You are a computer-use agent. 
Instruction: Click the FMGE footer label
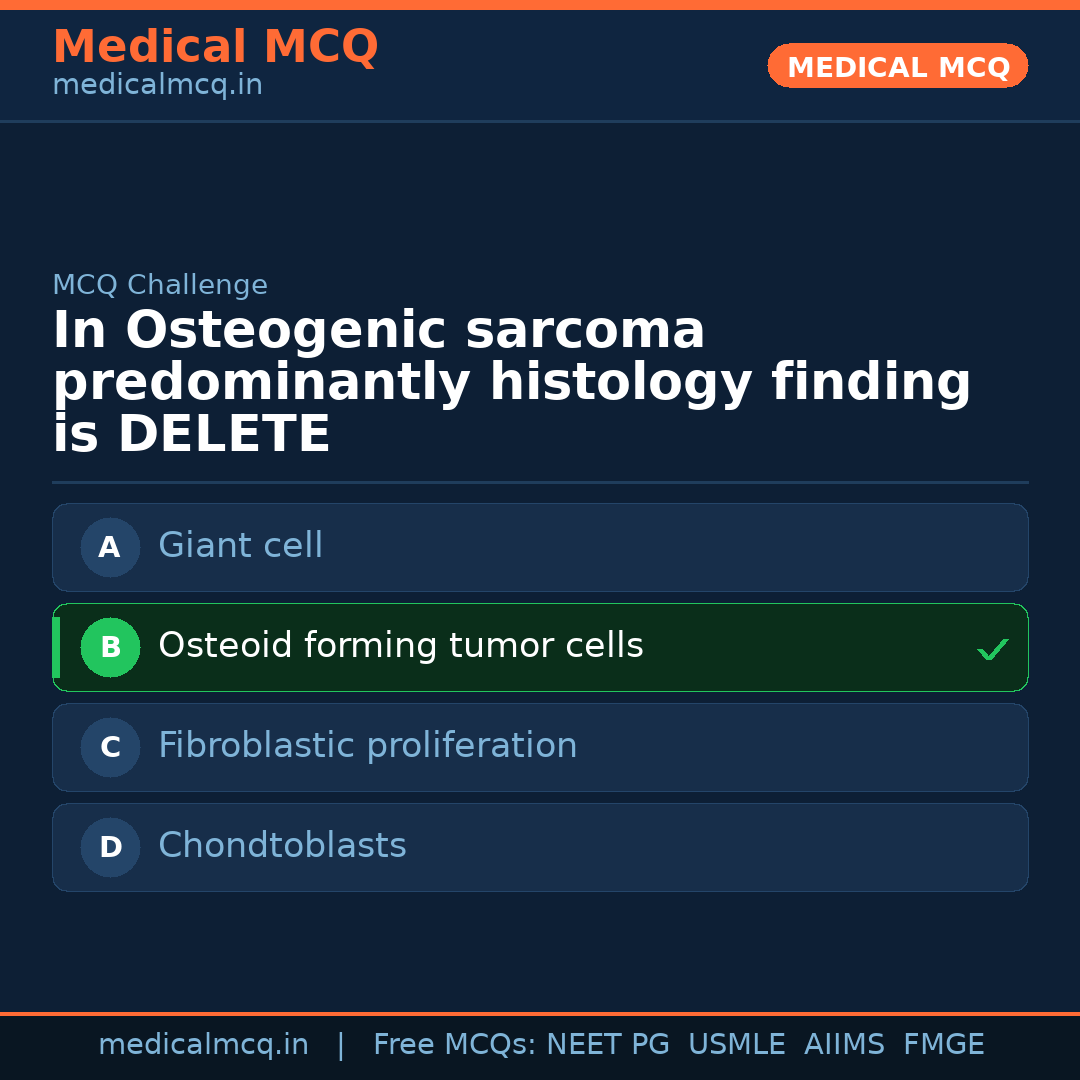pos(943,1045)
